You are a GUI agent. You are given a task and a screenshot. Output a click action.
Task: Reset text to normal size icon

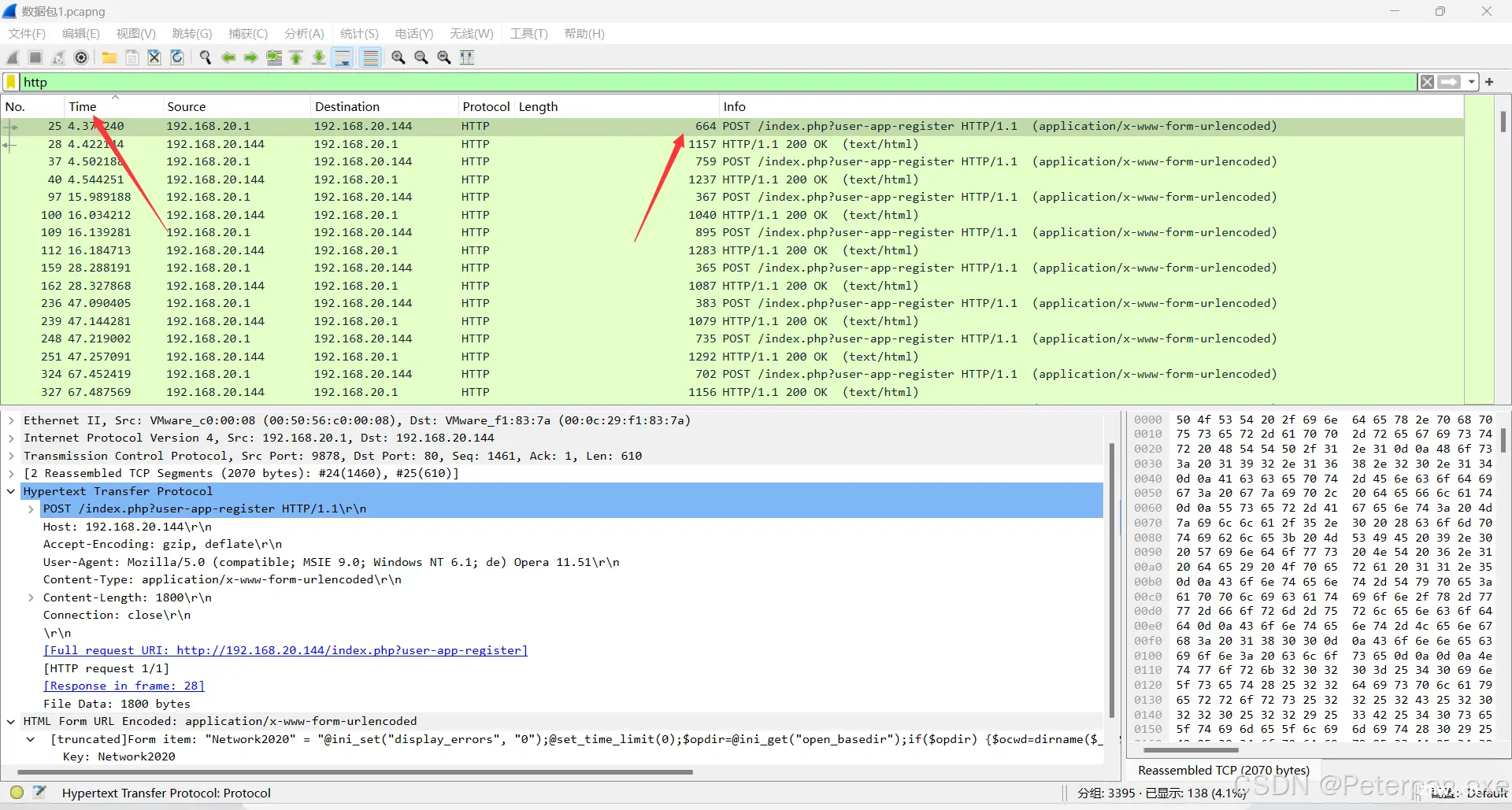444,57
